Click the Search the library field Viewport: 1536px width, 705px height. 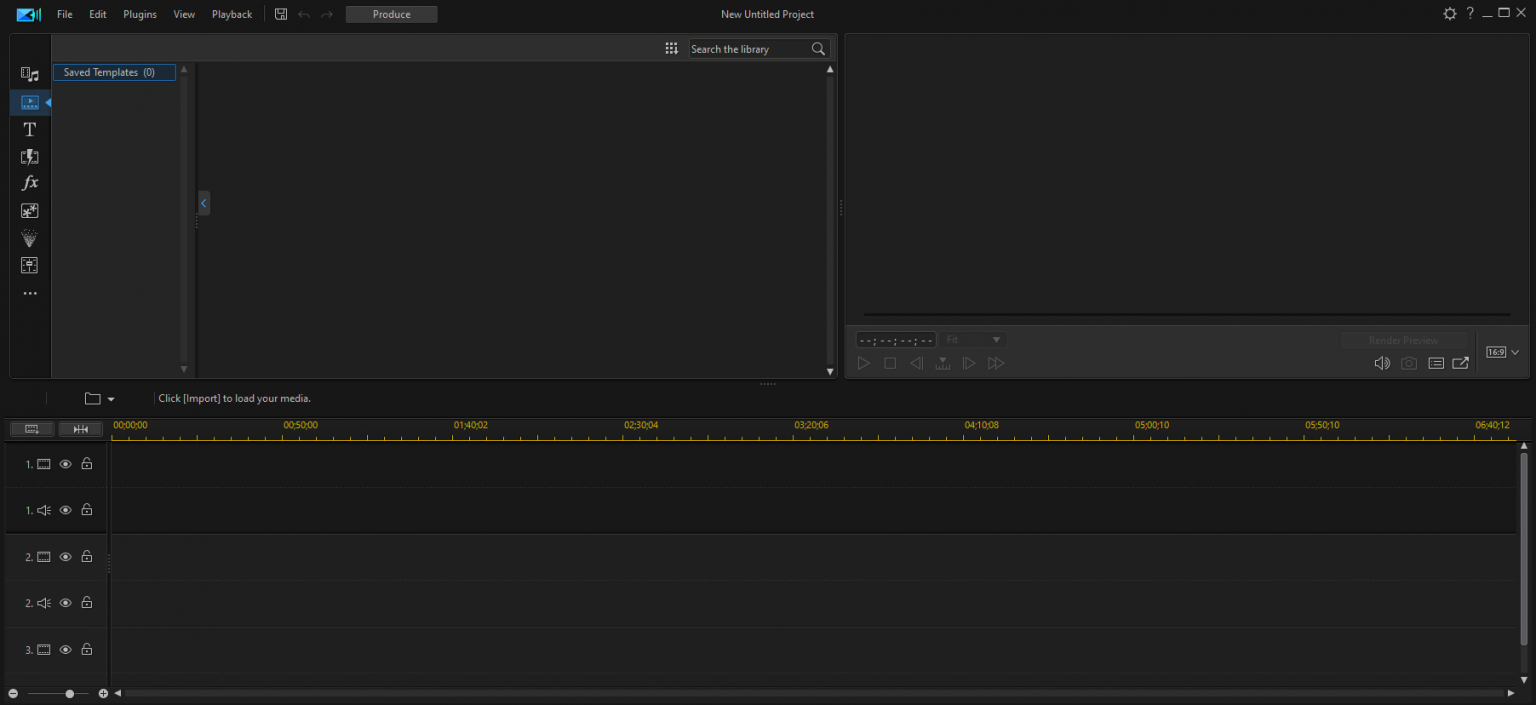tap(748, 49)
